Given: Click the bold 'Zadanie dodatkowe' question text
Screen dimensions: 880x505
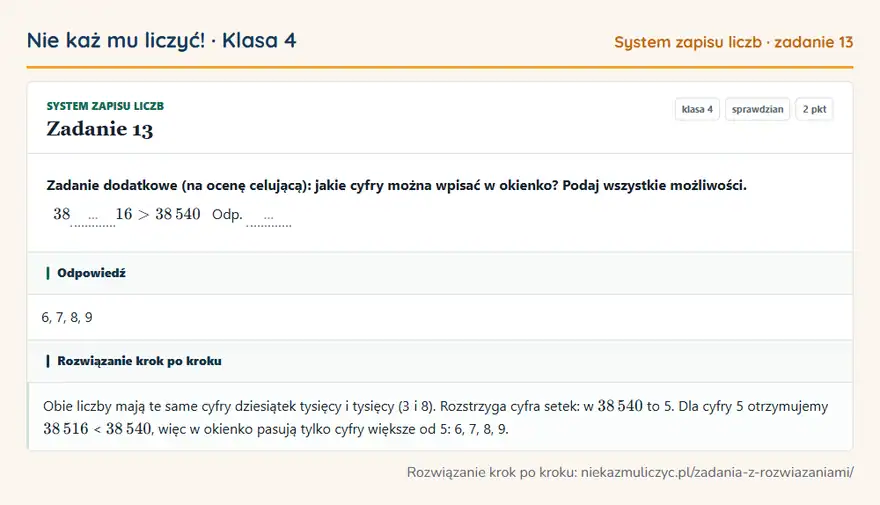Looking at the screenshot, I should click(396, 186).
